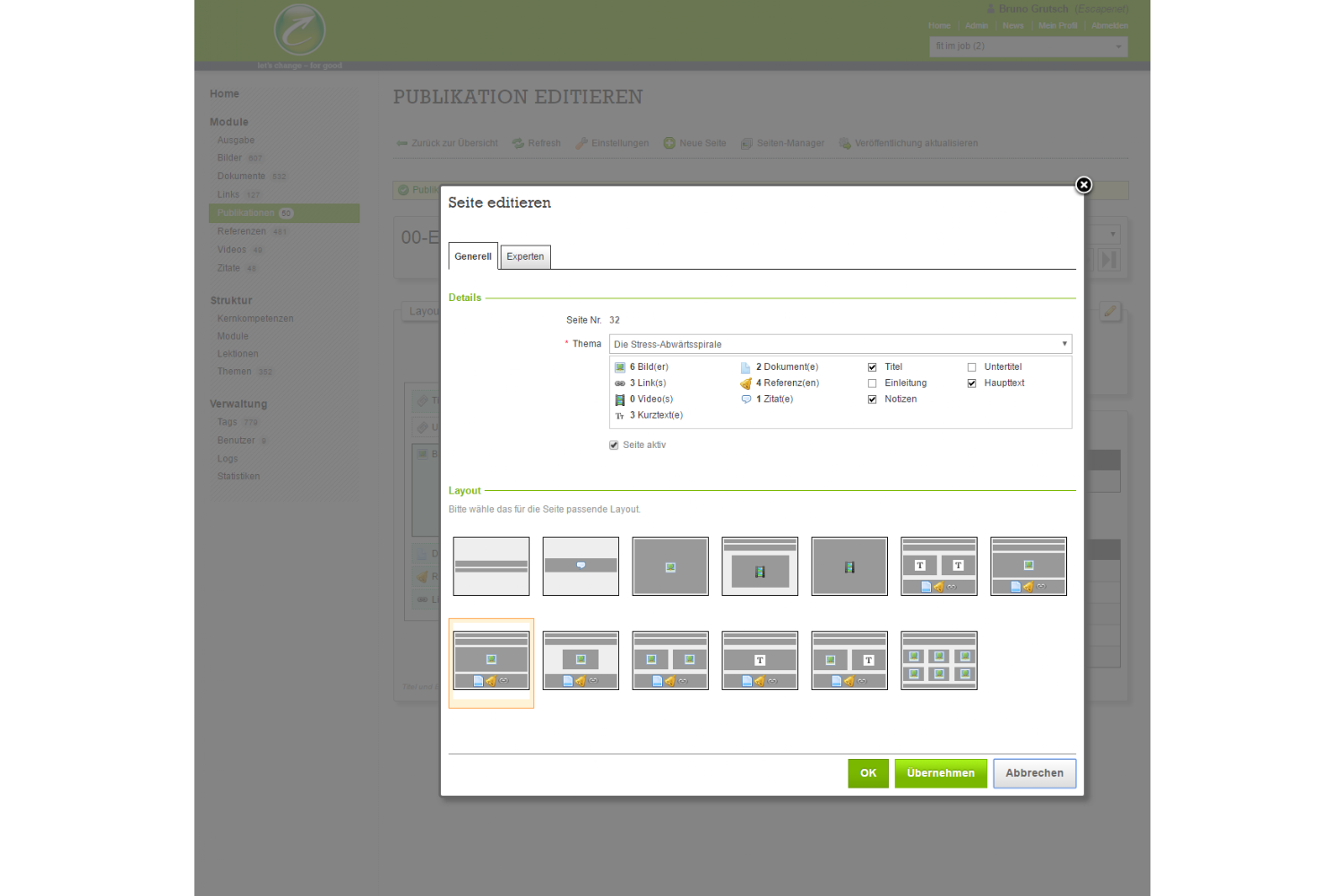Click the document icon beside 2 Dokument(e)
The height and width of the screenshot is (896, 1344).
click(745, 367)
